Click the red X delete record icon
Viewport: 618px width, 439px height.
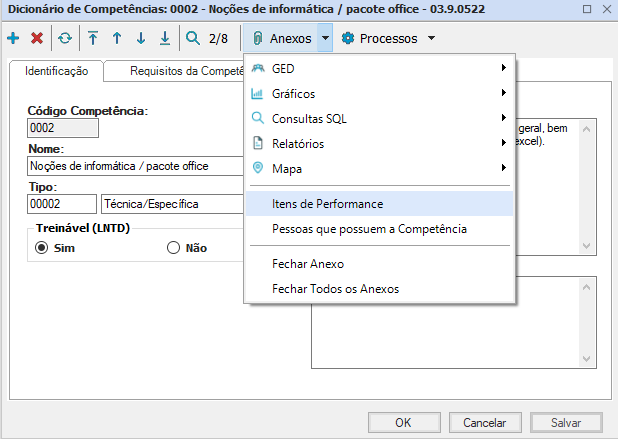click(37, 39)
